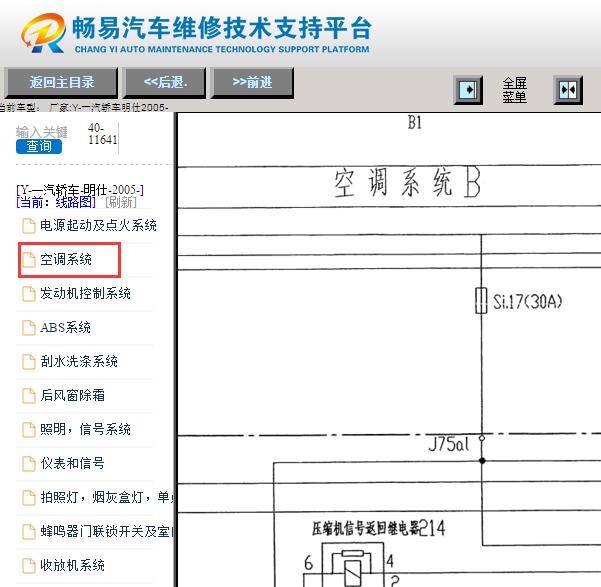Click document icon beside 收放机系统
This screenshot has height=587, width=601.
pyautogui.click(x=29, y=565)
